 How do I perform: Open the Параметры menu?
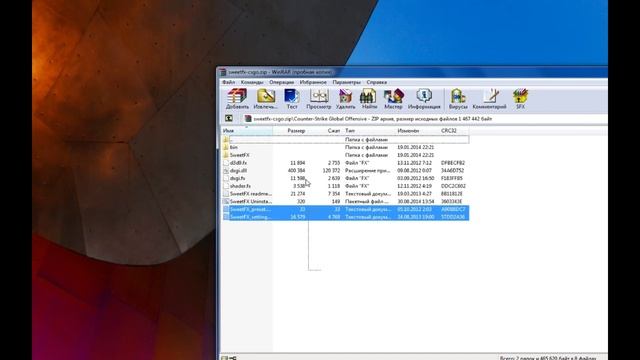[347, 82]
